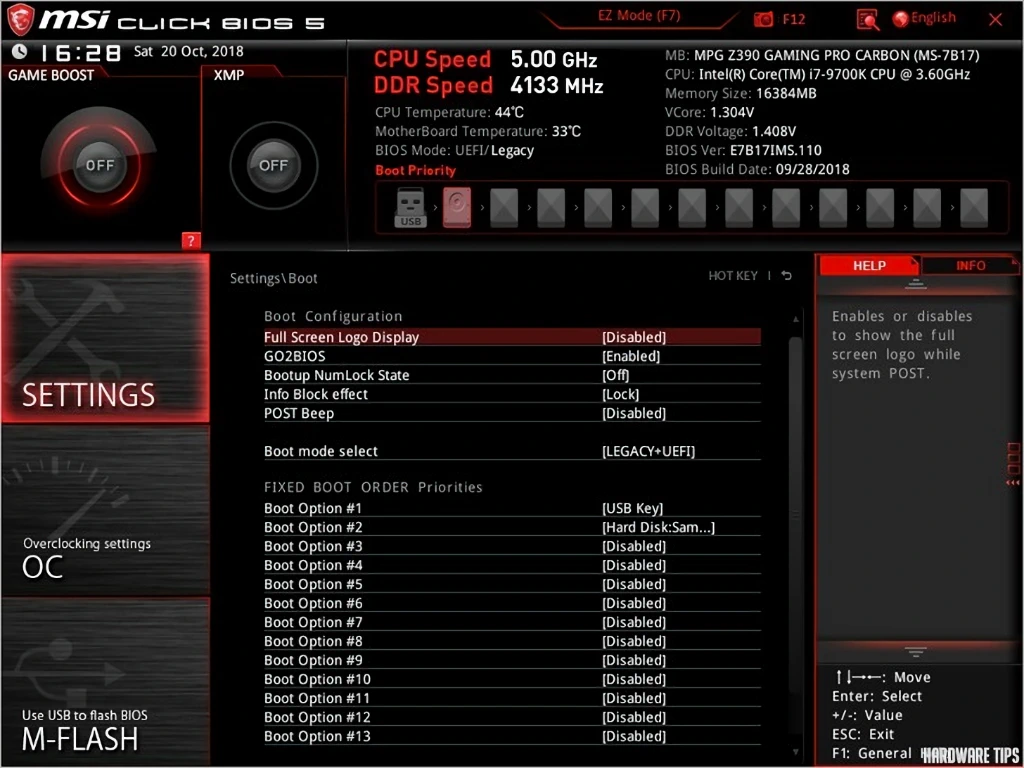The height and width of the screenshot is (768, 1024).
Task: Open the BIOS search magnifier icon
Action: click(x=867, y=20)
